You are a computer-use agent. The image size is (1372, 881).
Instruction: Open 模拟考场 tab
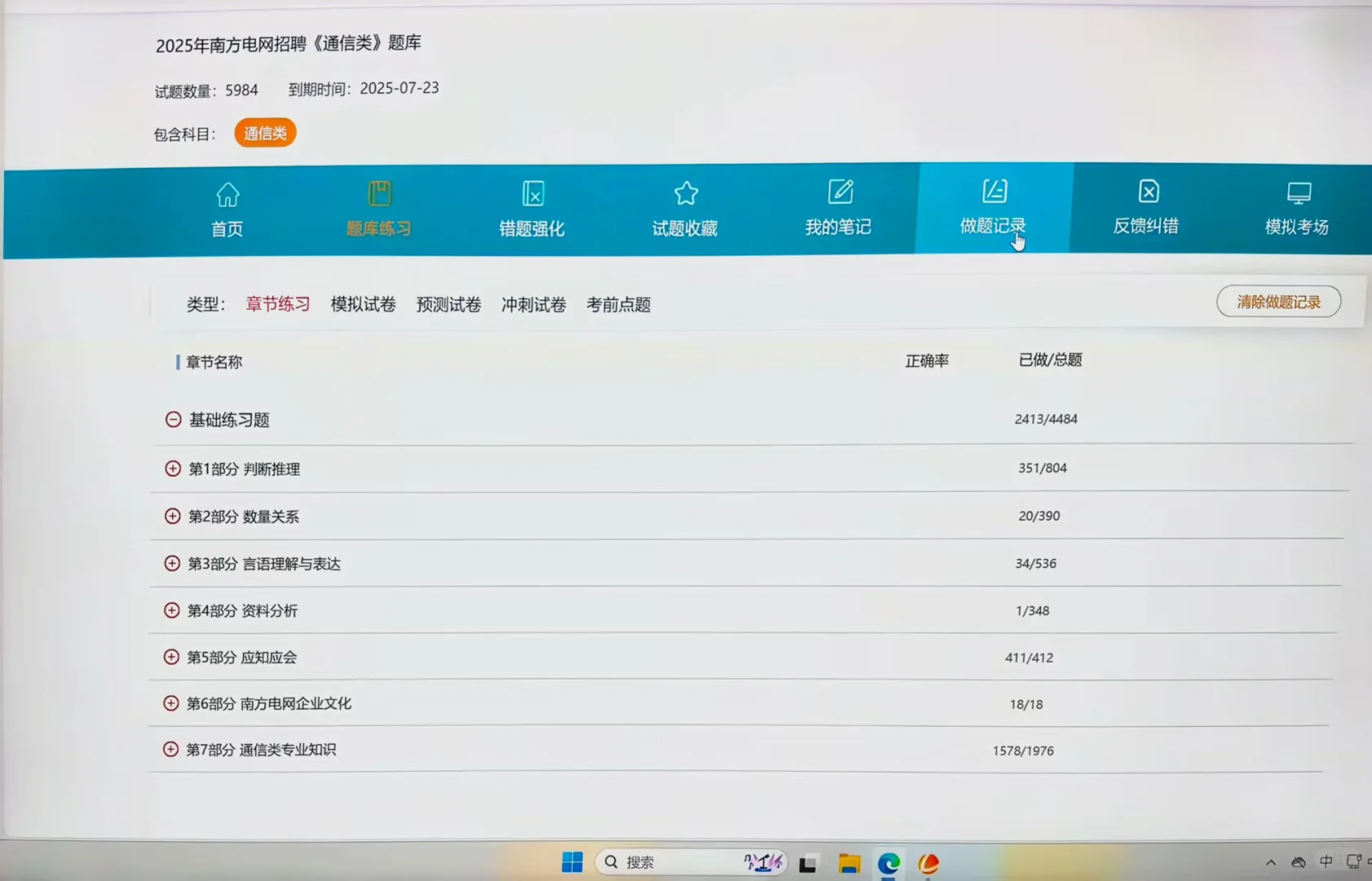1297,210
